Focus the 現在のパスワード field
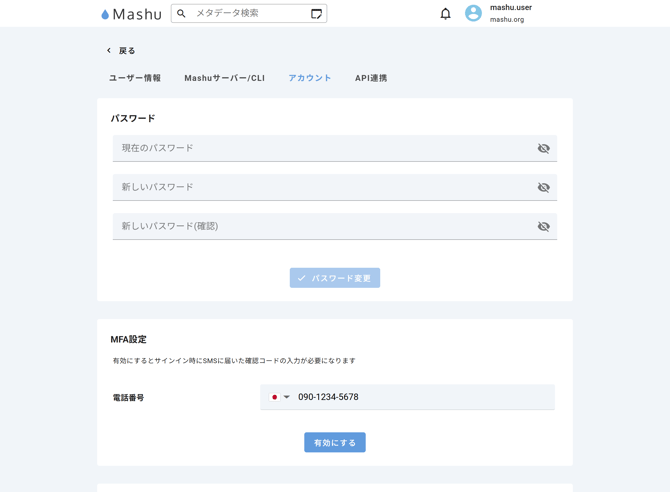 (320, 149)
